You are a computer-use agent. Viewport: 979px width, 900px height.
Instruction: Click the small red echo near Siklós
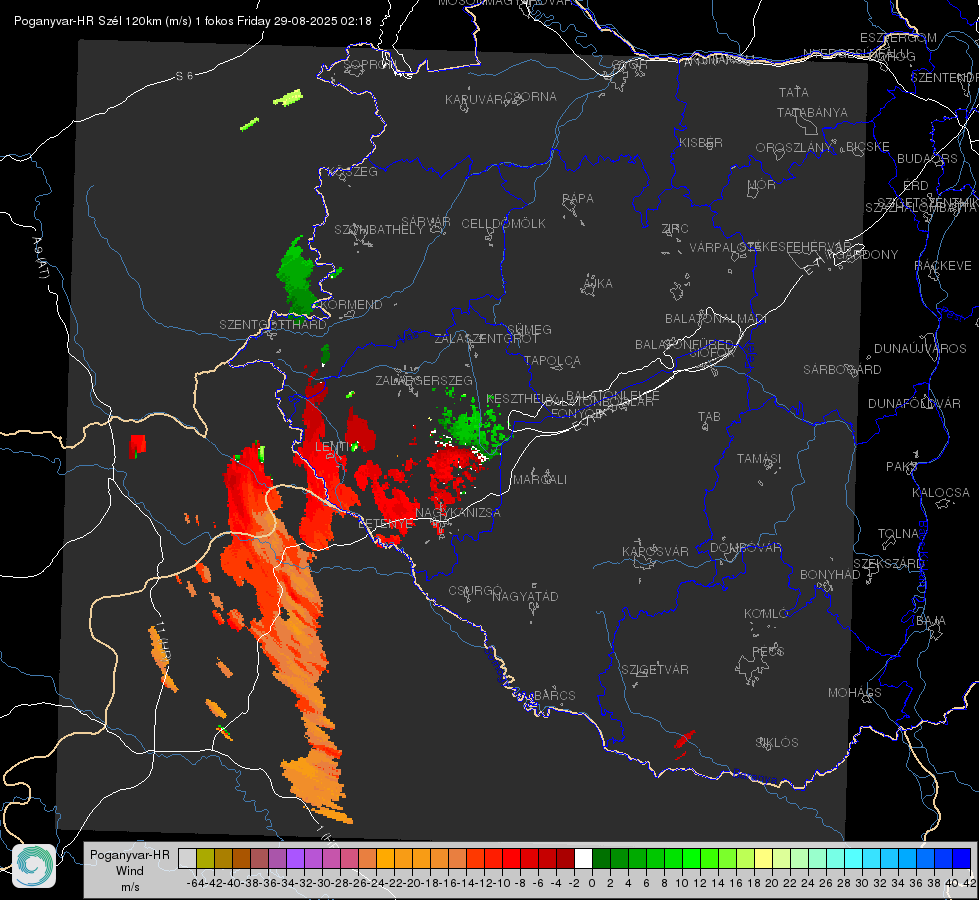point(684,739)
